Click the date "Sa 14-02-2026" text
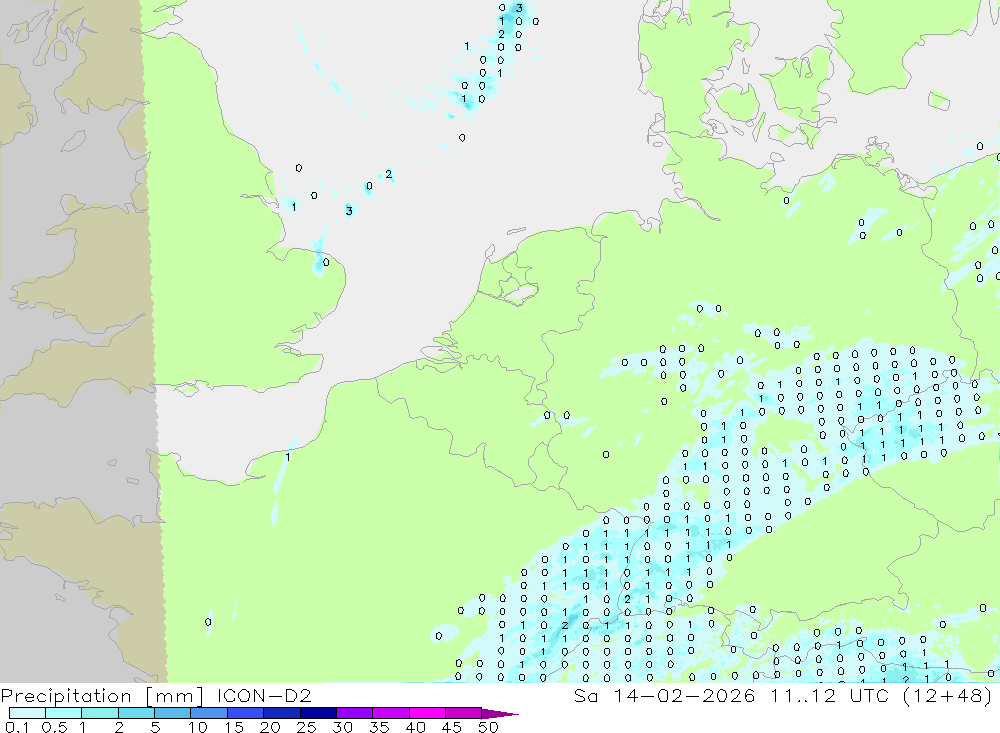Viewport: 1000px width, 733px height. (x=664, y=695)
